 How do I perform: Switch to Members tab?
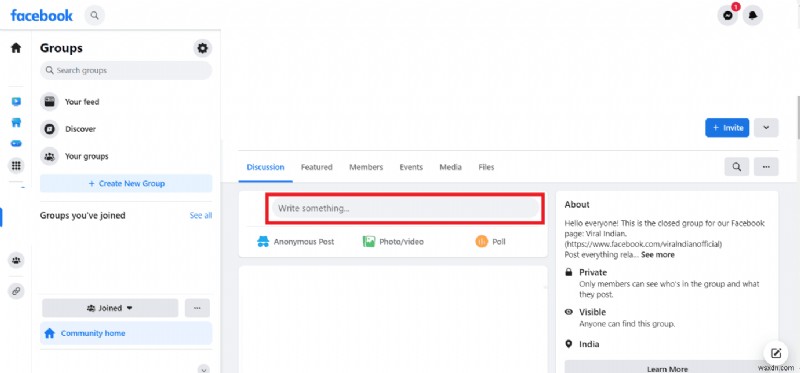366,167
